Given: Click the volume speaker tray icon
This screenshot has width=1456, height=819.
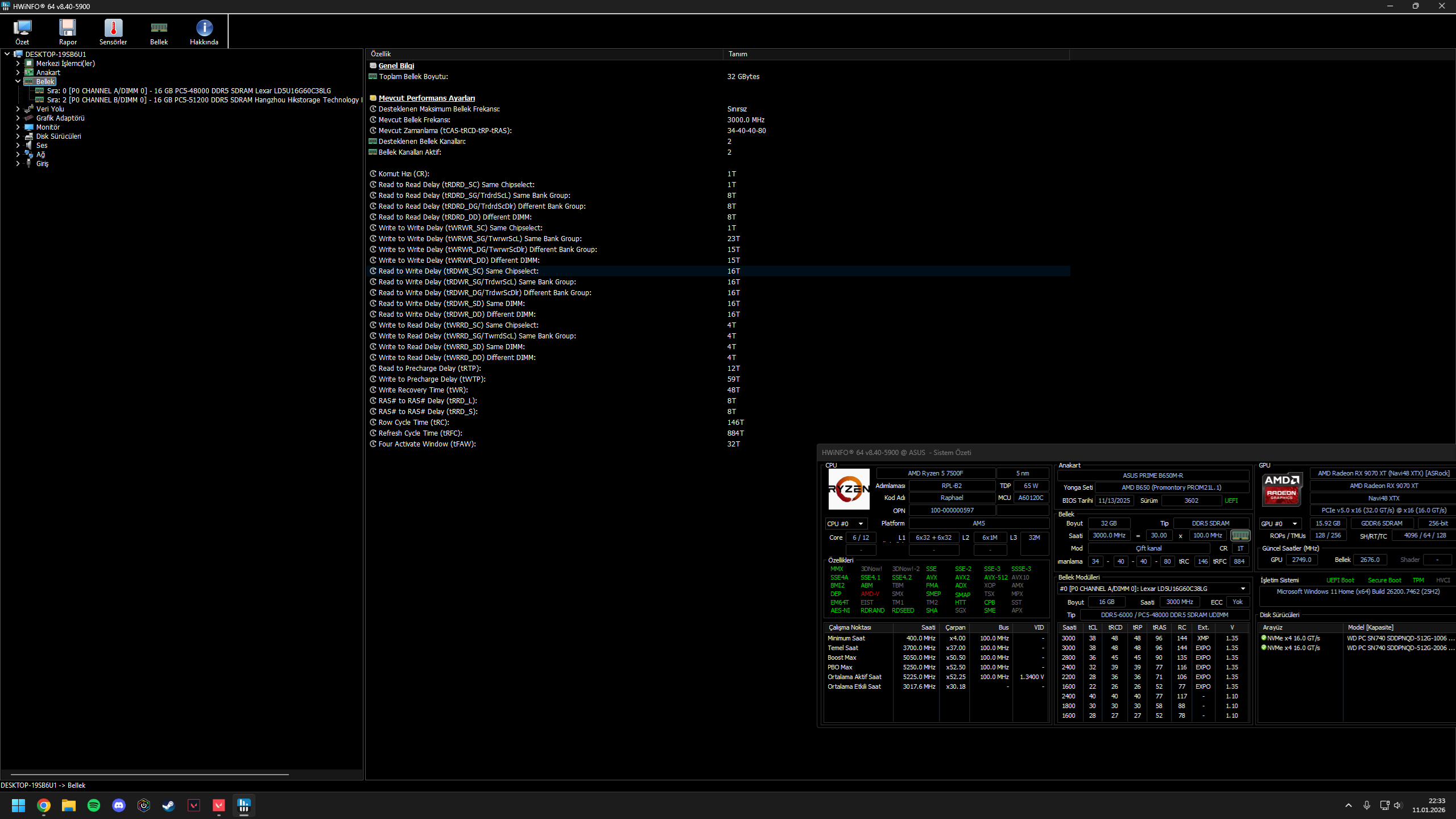Looking at the screenshot, I should click(x=1398, y=805).
